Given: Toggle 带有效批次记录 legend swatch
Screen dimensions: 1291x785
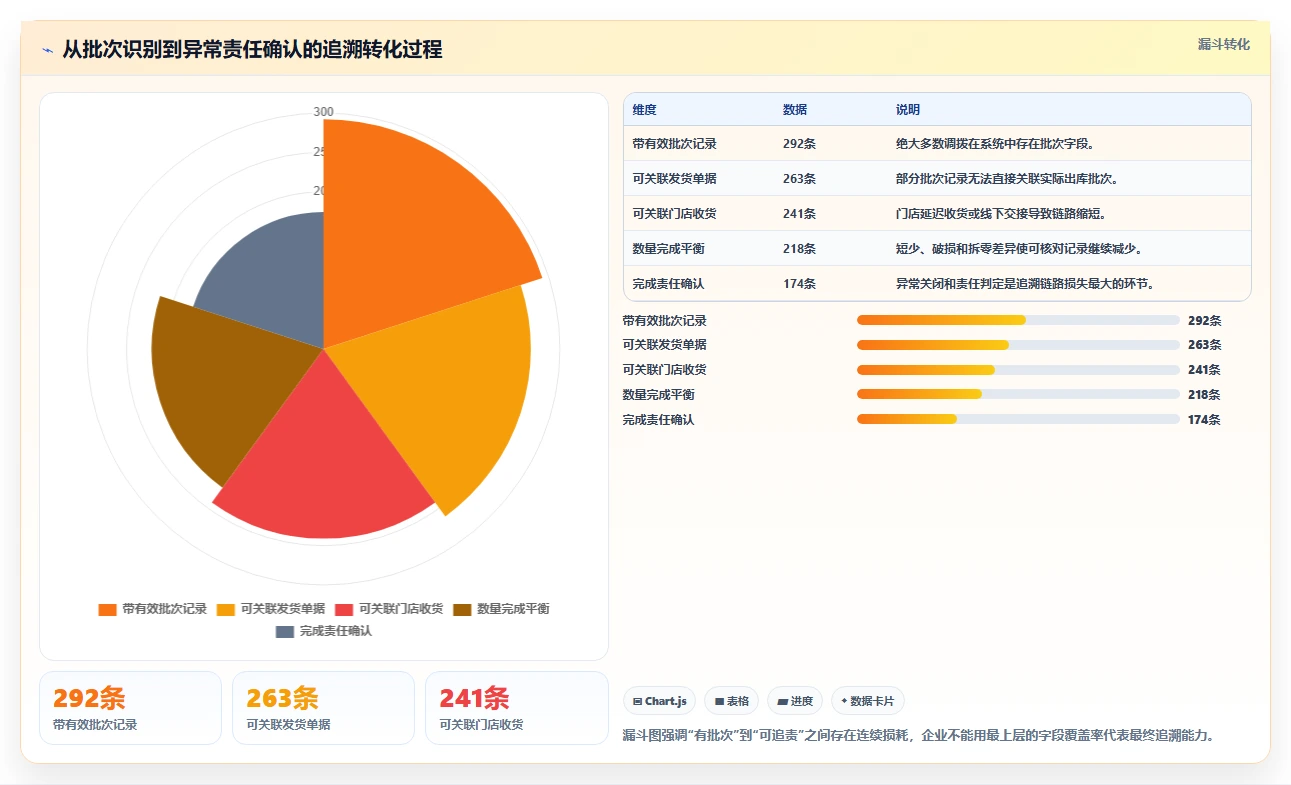Looking at the screenshot, I should [107, 609].
